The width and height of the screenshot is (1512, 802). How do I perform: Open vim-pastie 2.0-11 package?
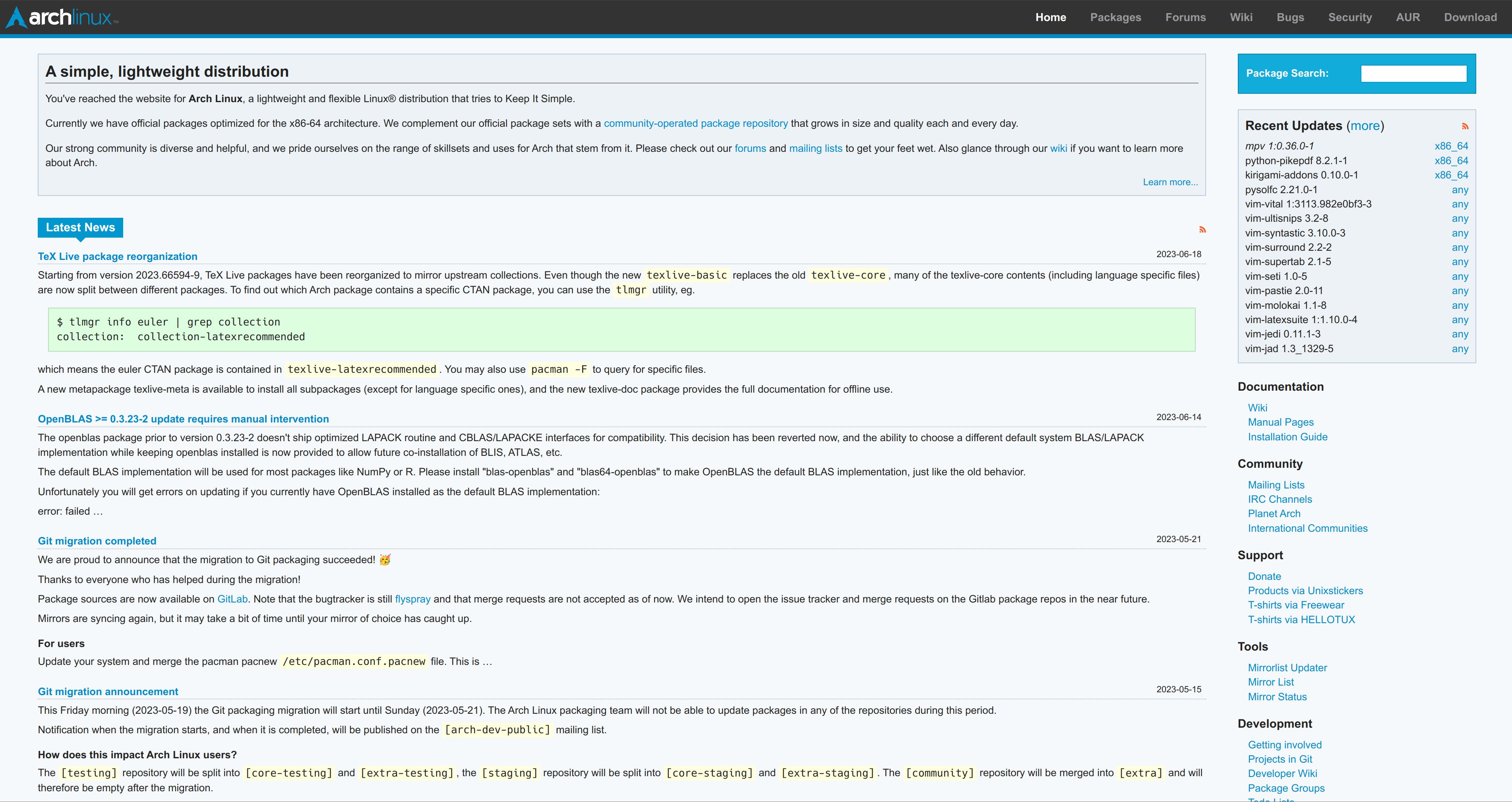1284,291
